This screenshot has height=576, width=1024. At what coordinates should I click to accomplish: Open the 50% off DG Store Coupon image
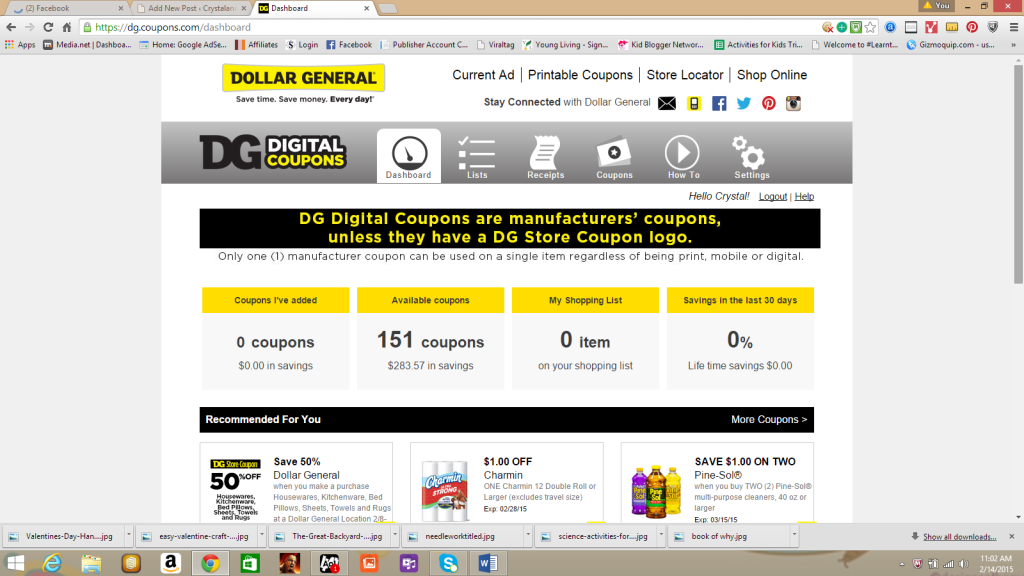click(235, 488)
